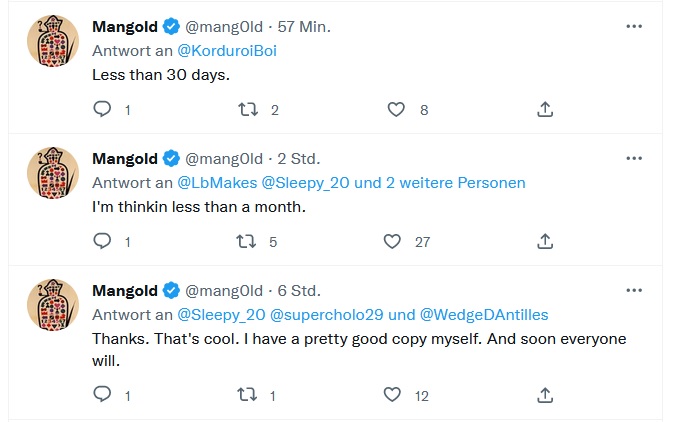The height and width of the screenshot is (422, 685).
Task: Open more options on the 57 Min. tweet
Action: 634,26
